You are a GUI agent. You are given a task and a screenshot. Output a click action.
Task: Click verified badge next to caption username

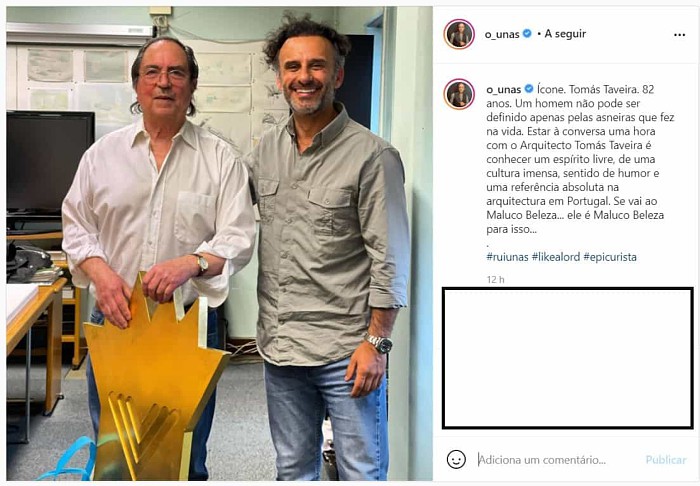tap(529, 89)
